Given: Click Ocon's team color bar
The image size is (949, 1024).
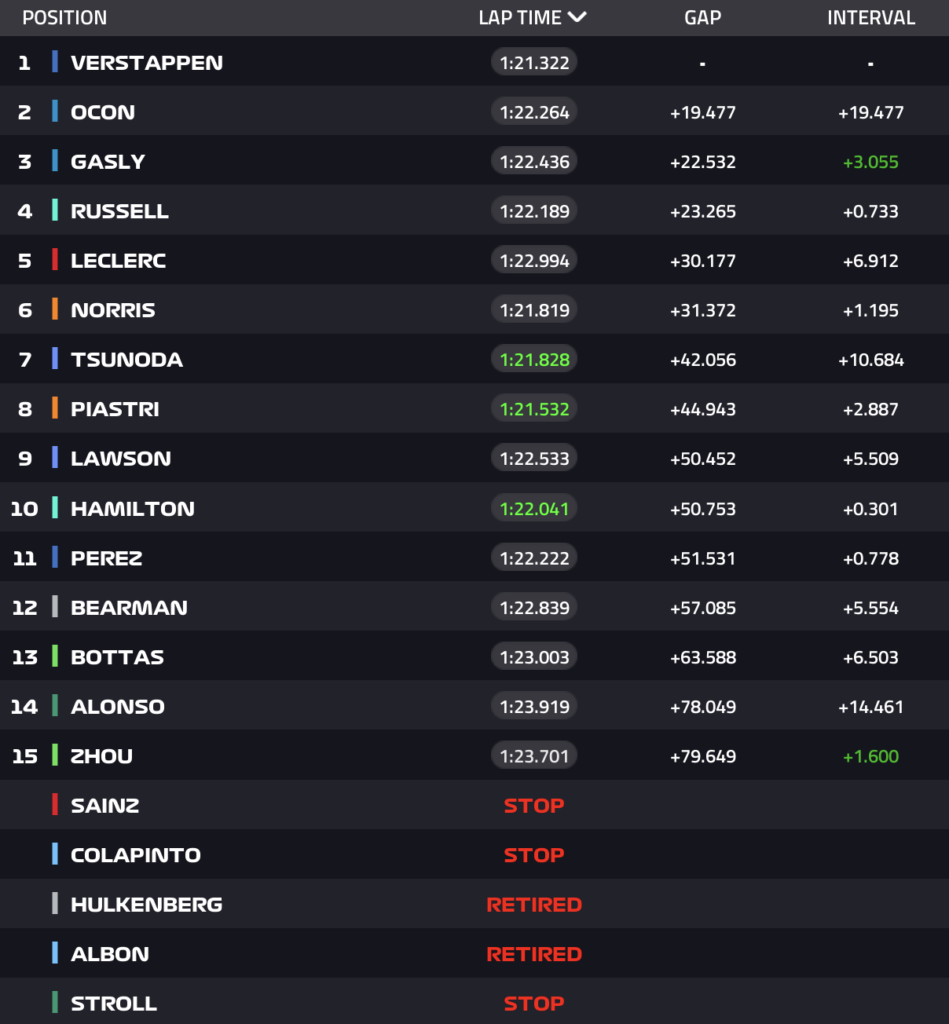Looking at the screenshot, I should pos(55,112).
